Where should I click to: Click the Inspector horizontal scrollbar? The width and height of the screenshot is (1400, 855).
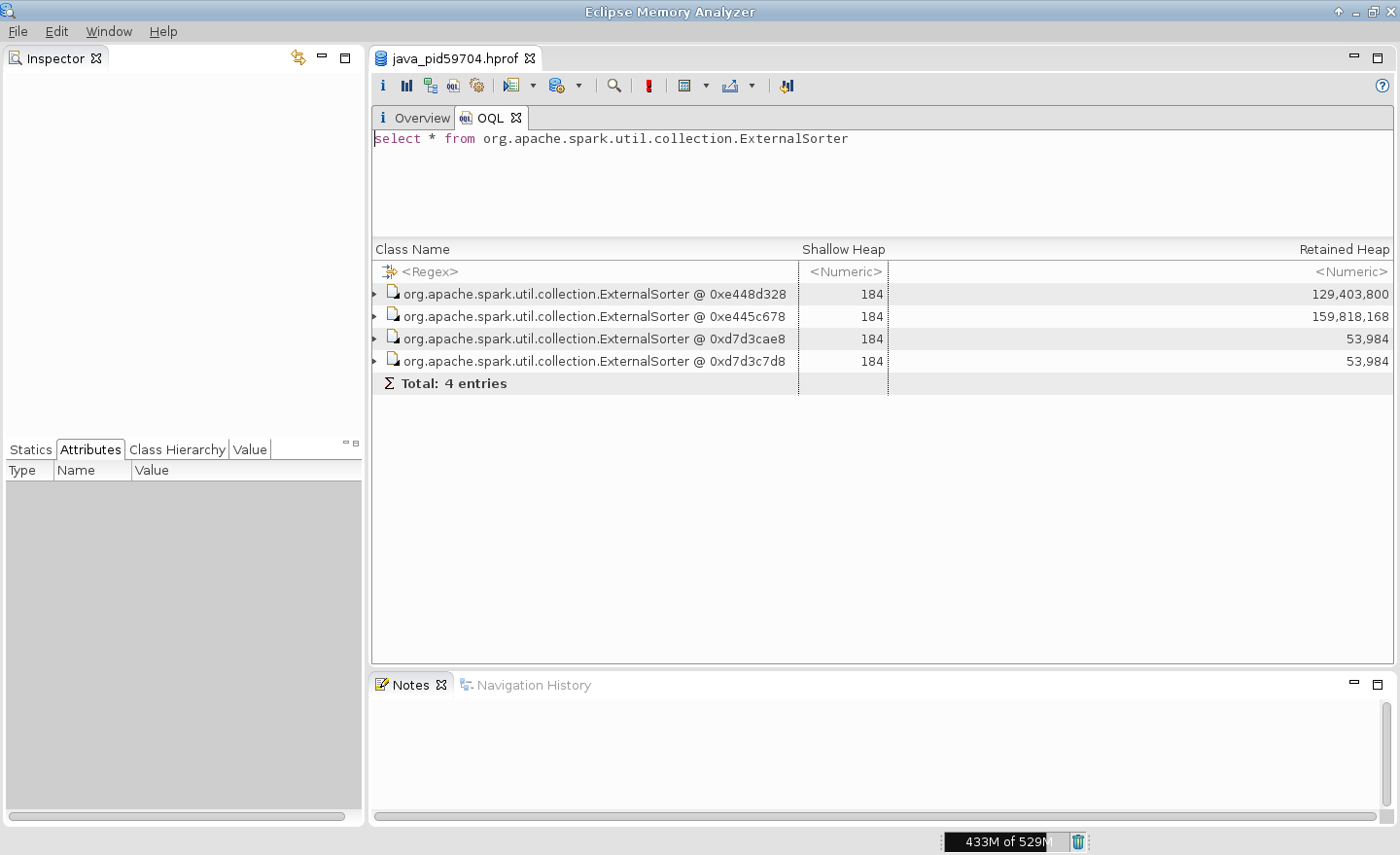[x=177, y=816]
